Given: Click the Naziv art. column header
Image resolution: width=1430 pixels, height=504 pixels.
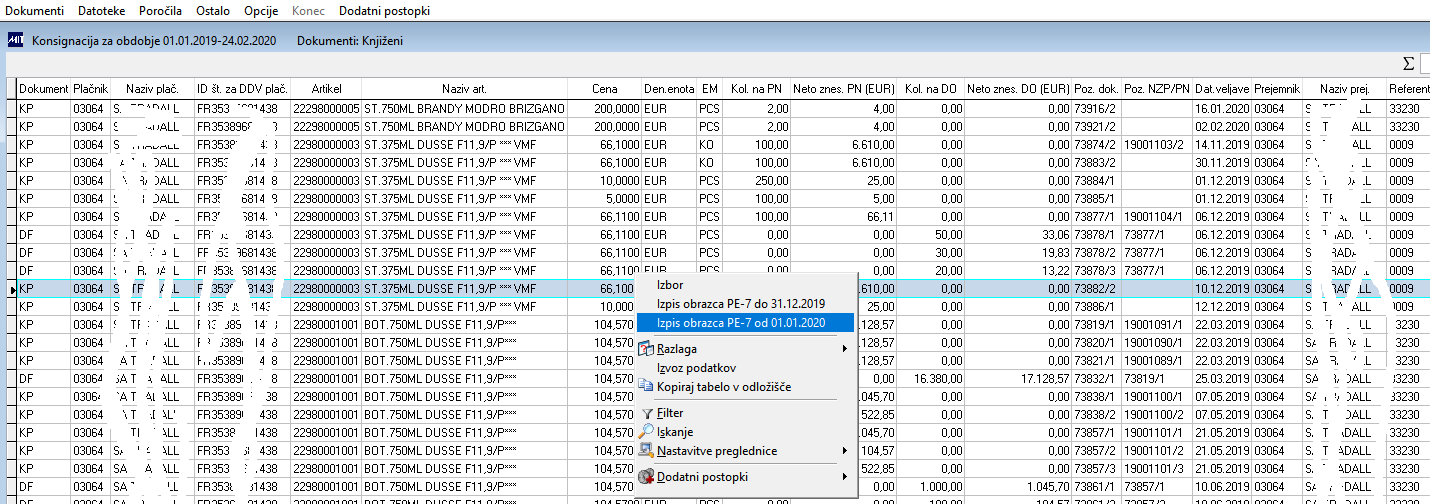Looking at the screenshot, I should 464,89.
